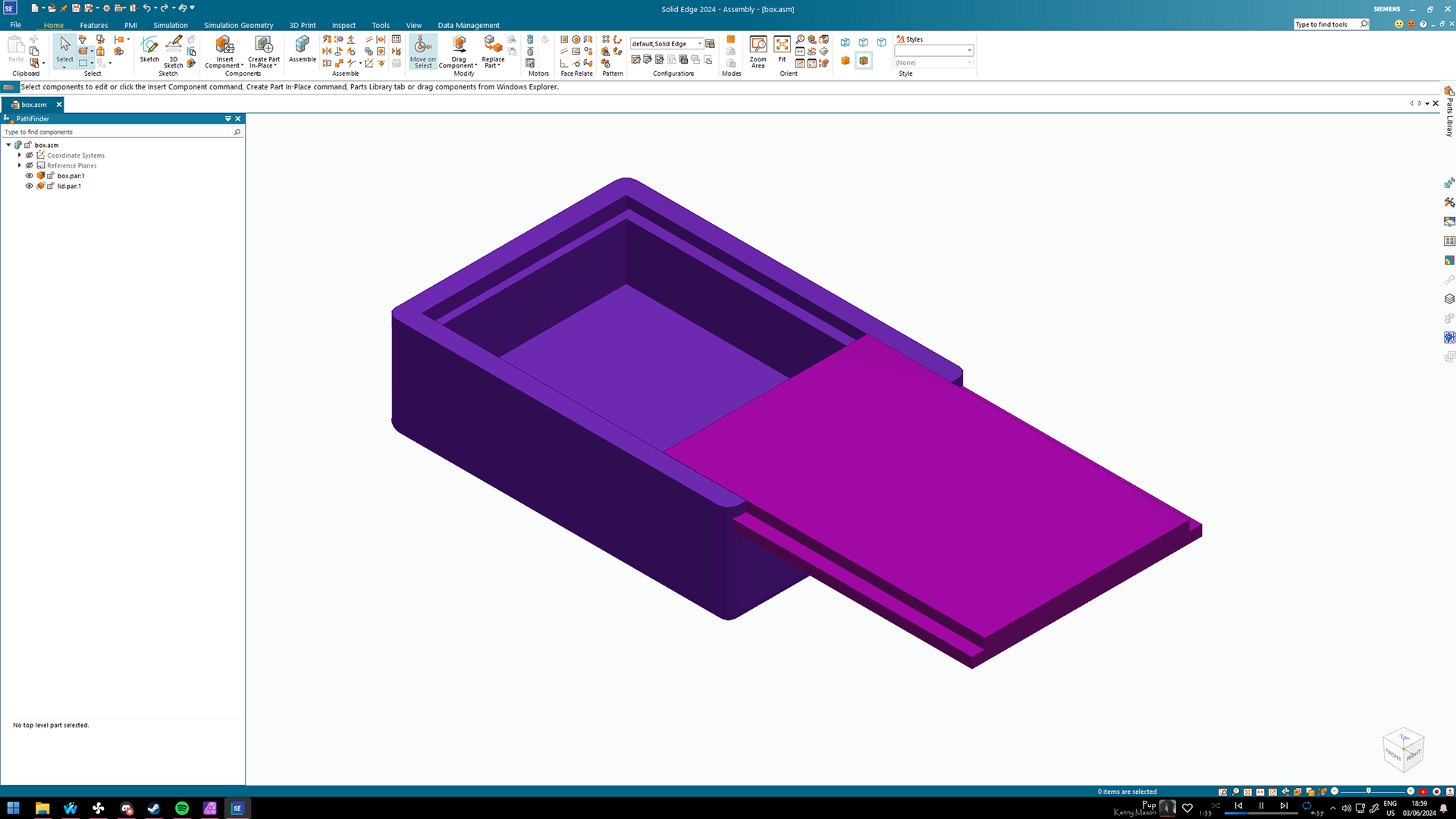Click the Assemble command icon
This screenshot has height=819, width=1456.
pyautogui.click(x=303, y=49)
